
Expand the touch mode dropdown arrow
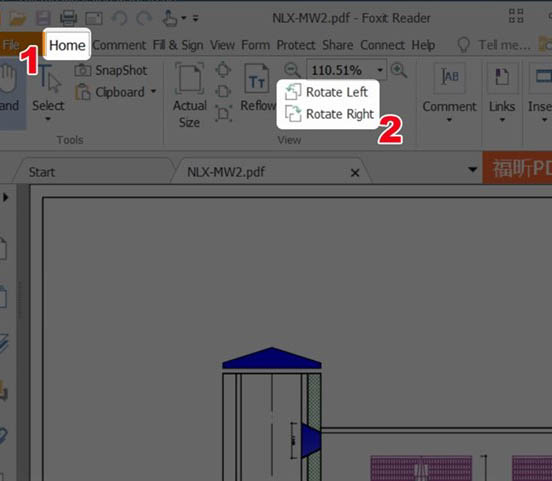[x=184, y=18]
